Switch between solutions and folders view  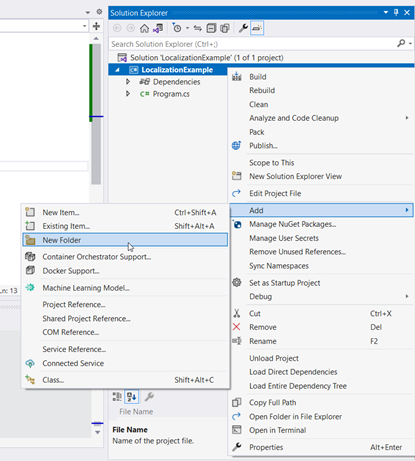[x=158, y=28]
